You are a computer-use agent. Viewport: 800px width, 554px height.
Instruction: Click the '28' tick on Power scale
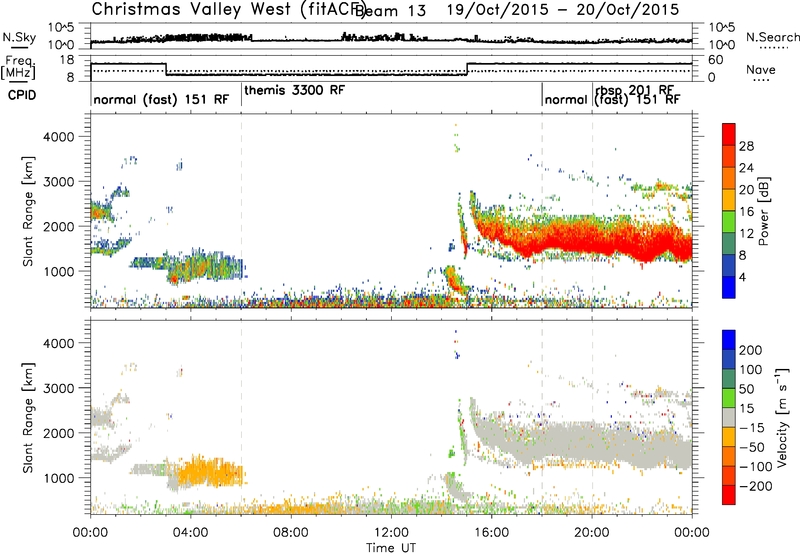pos(746,146)
